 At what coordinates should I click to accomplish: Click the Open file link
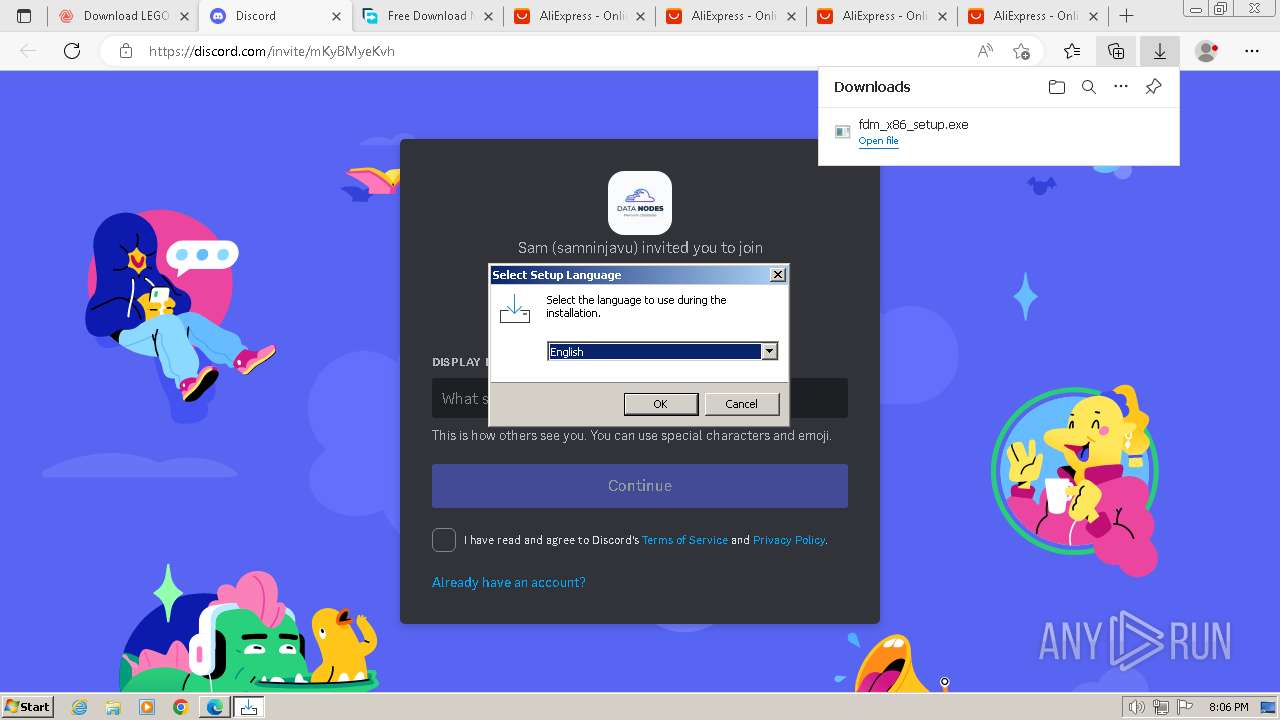tap(878, 141)
